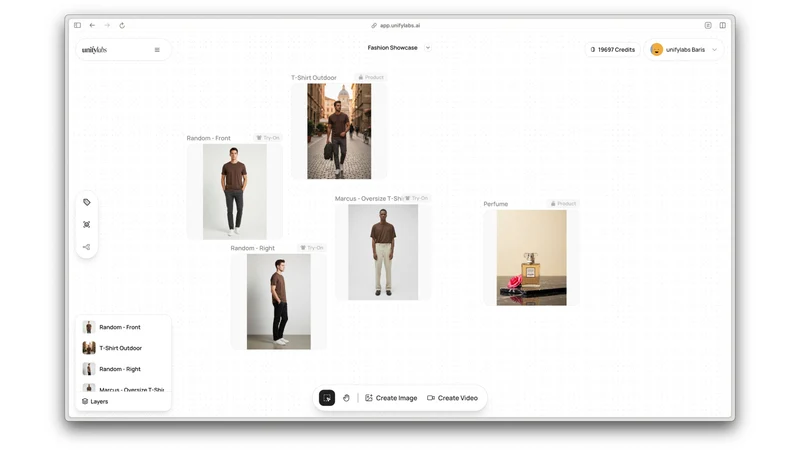Click the T-Shirt Outdoor card title

click(314, 78)
